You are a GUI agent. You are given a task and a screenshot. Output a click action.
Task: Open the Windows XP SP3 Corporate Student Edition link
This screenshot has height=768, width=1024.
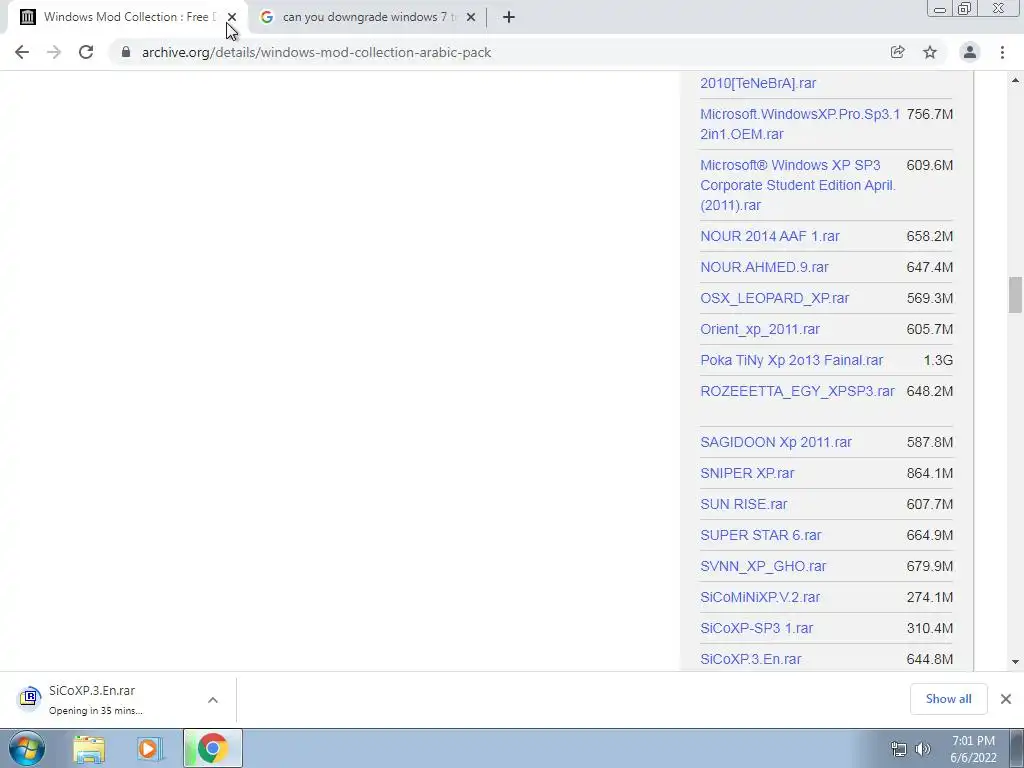click(x=797, y=185)
